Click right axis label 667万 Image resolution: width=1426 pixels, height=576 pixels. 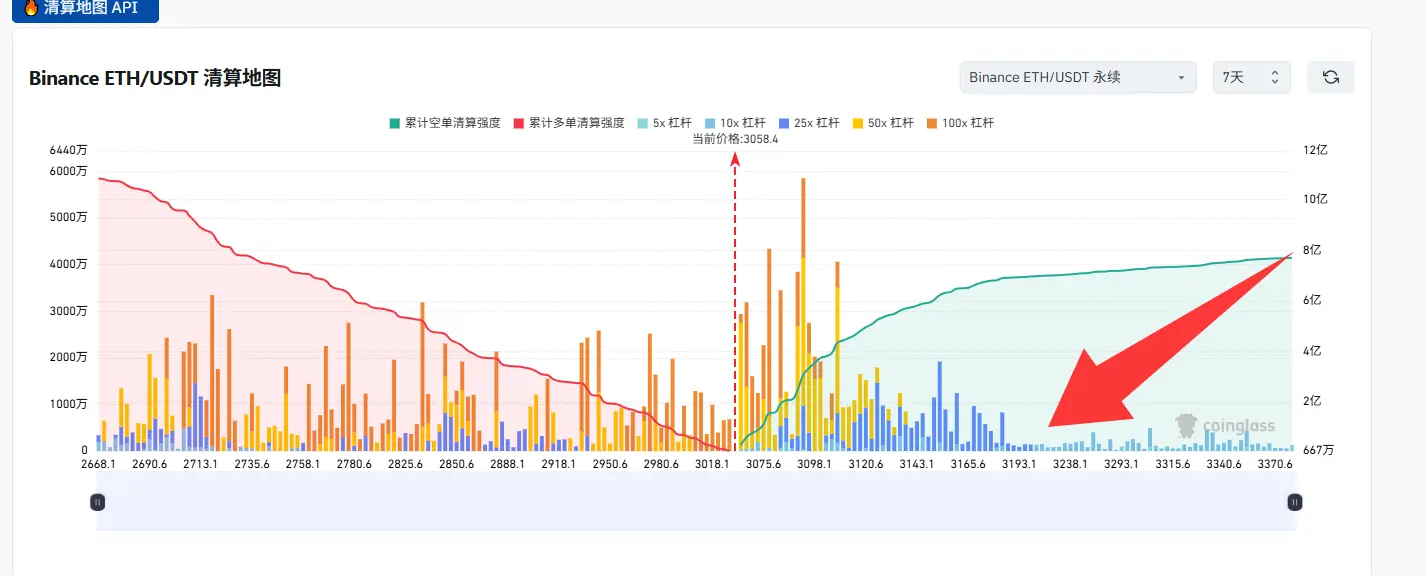click(1319, 450)
